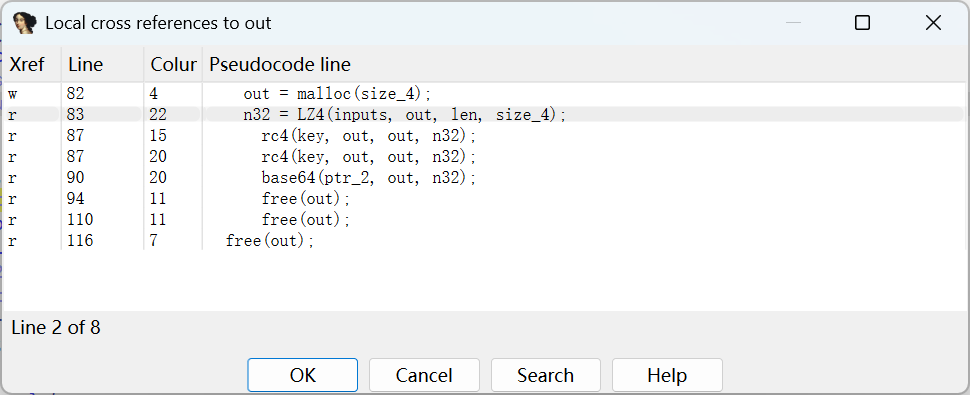The height and width of the screenshot is (395, 970).
Task: Select the free(out) row at line 116
Action: pos(484,240)
